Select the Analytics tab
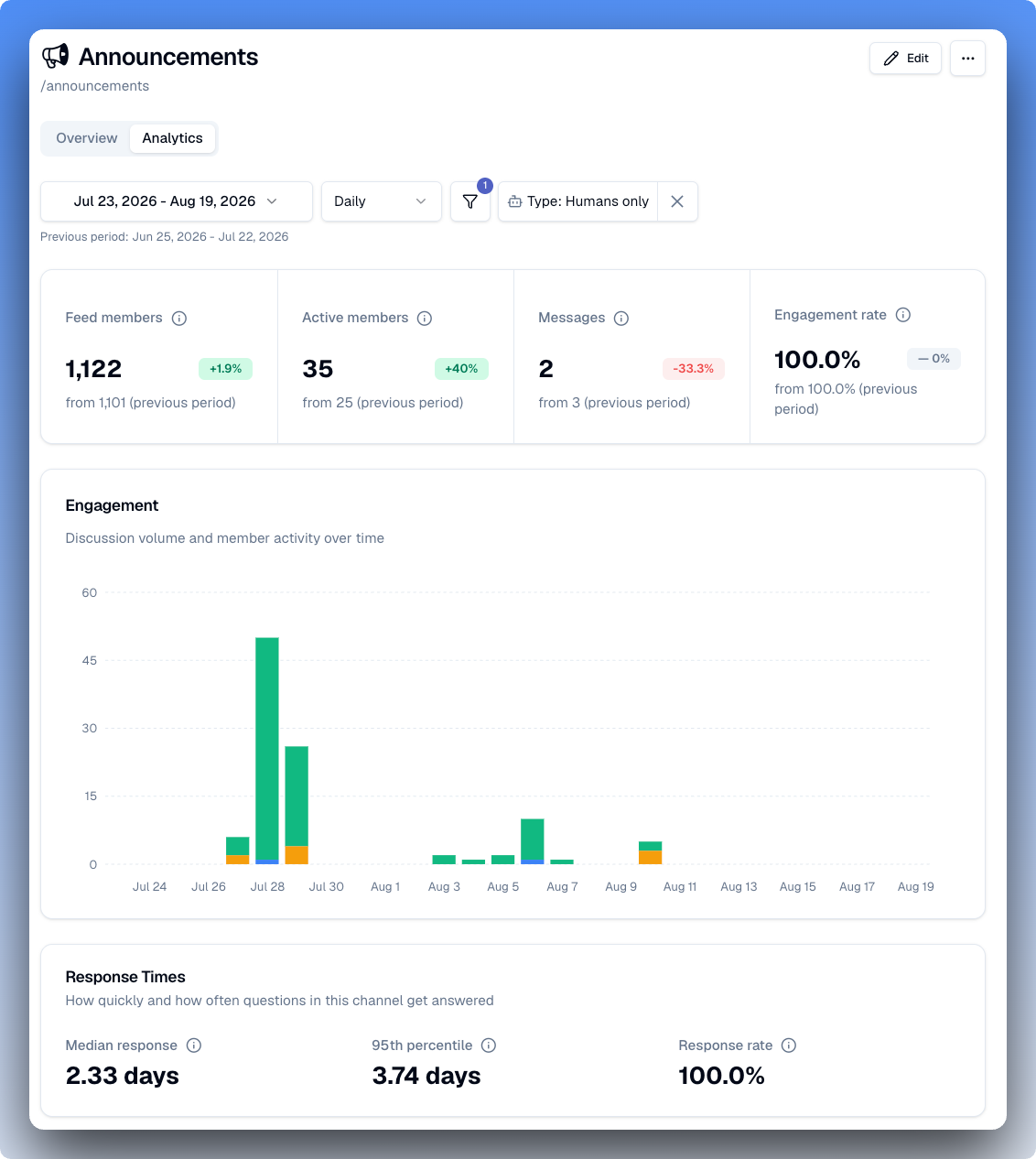The image size is (1036, 1159). pyautogui.click(x=172, y=138)
